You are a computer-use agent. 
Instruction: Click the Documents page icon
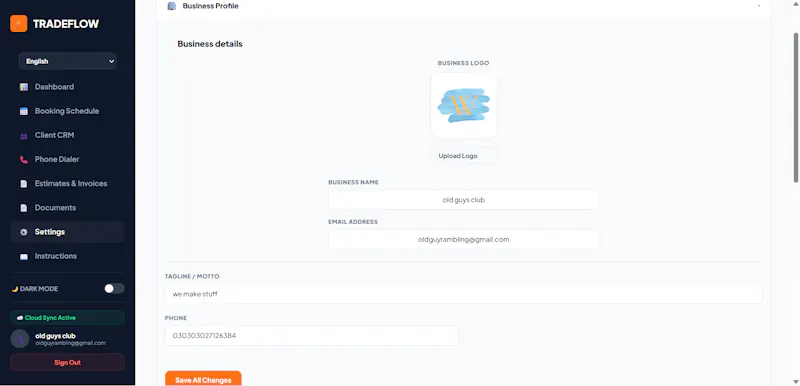pyautogui.click(x=23, y=208)
